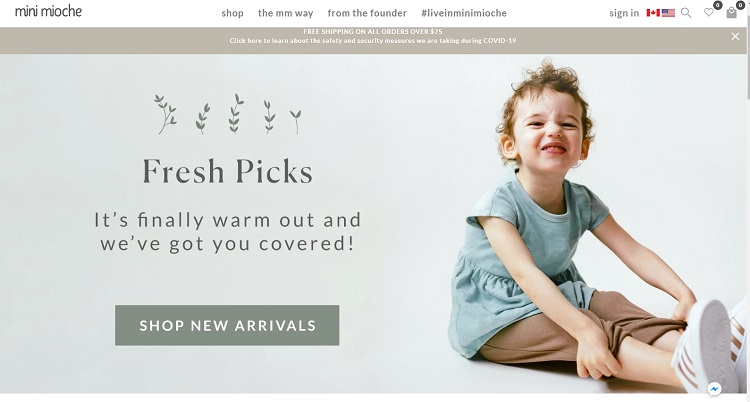Go to from the founder page
750x402 pixels.
pyautogui.click(x=367, y=13)
